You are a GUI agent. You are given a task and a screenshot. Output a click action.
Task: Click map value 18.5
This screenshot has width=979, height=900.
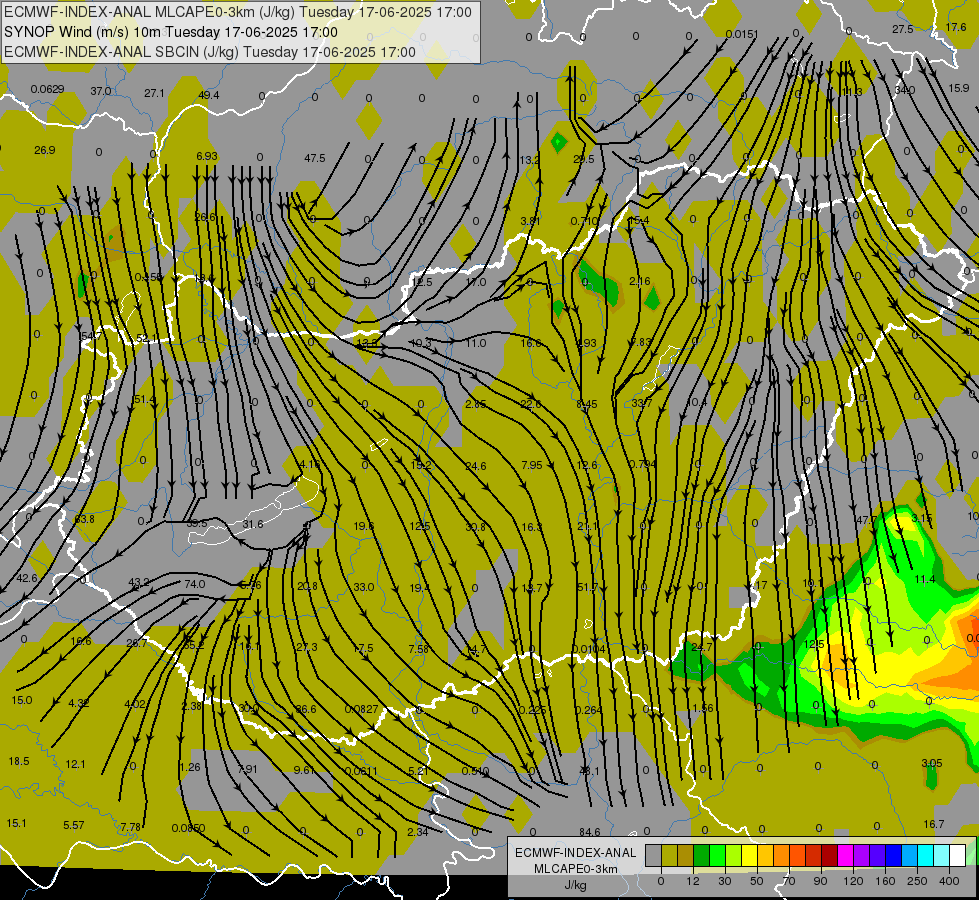19,761
